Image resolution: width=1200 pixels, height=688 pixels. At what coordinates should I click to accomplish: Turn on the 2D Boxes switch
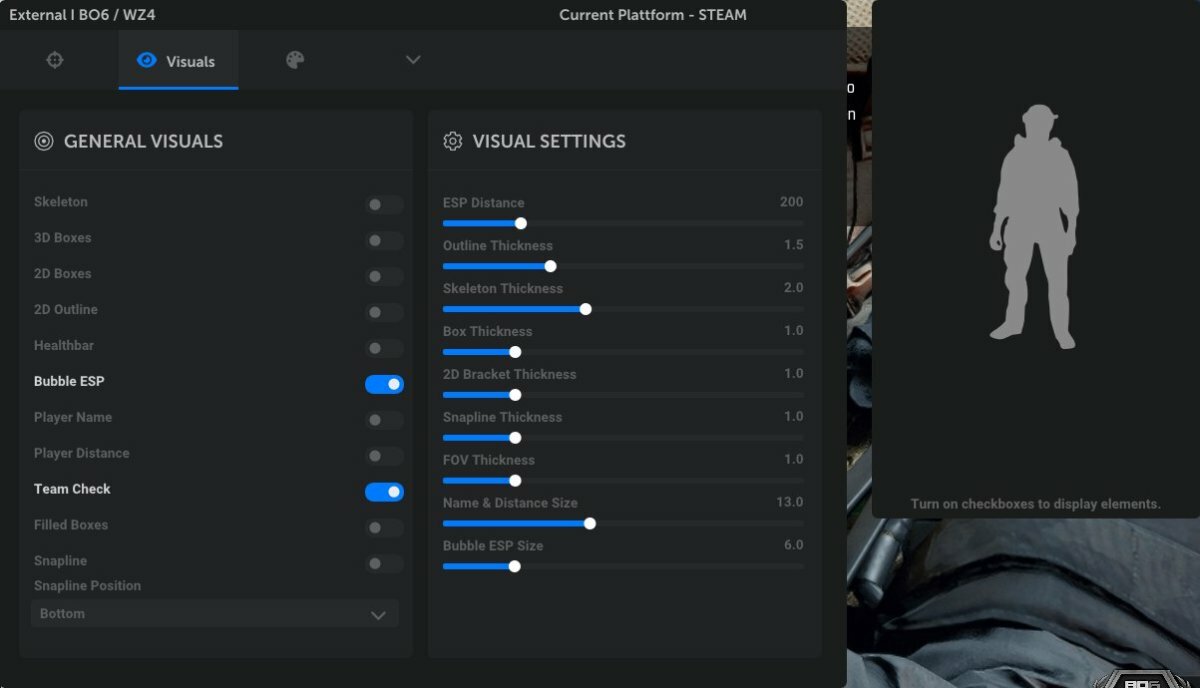click(x=384, y=277)
